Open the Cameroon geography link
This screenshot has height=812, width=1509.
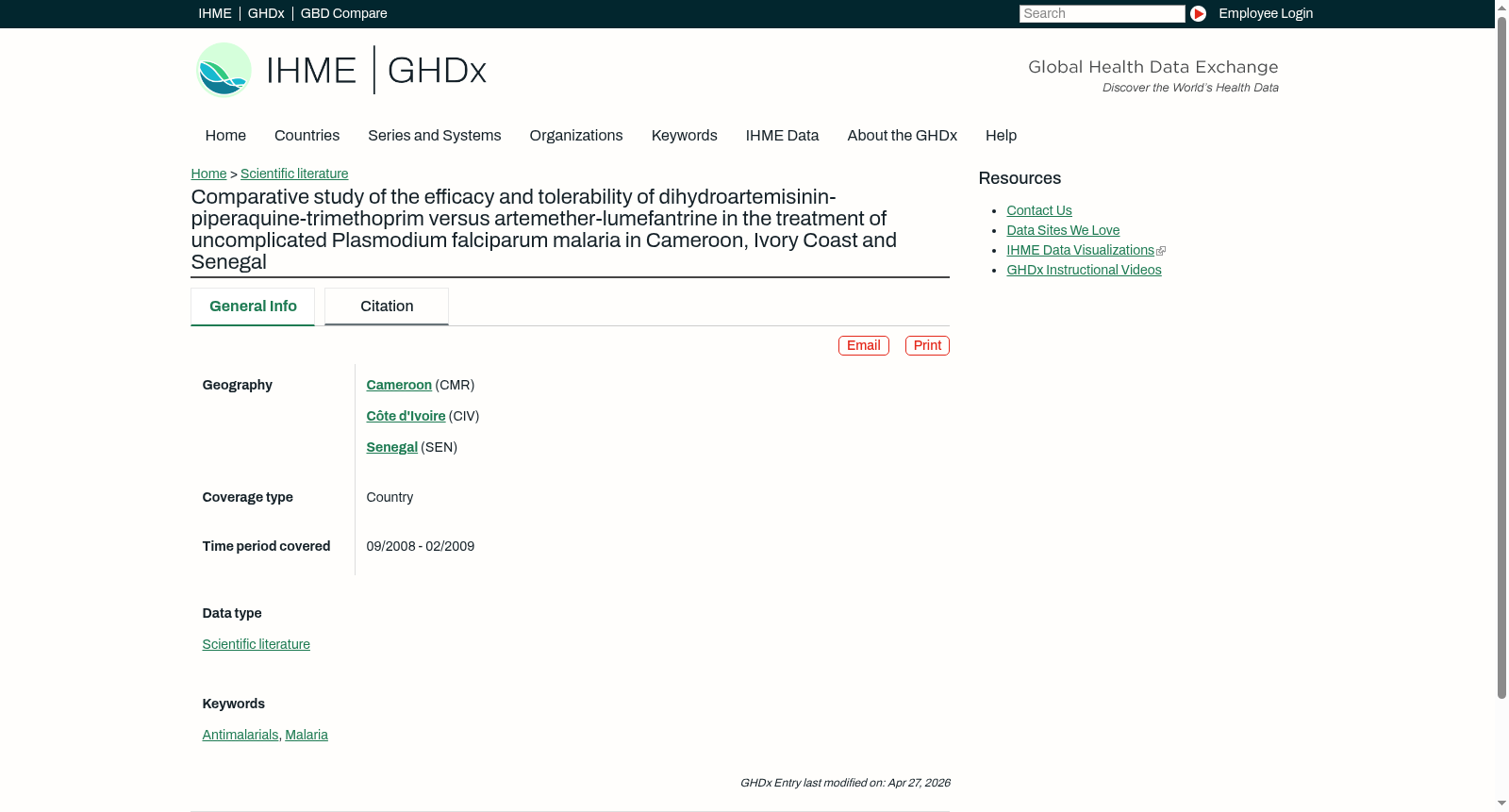(x=399, y=385)
